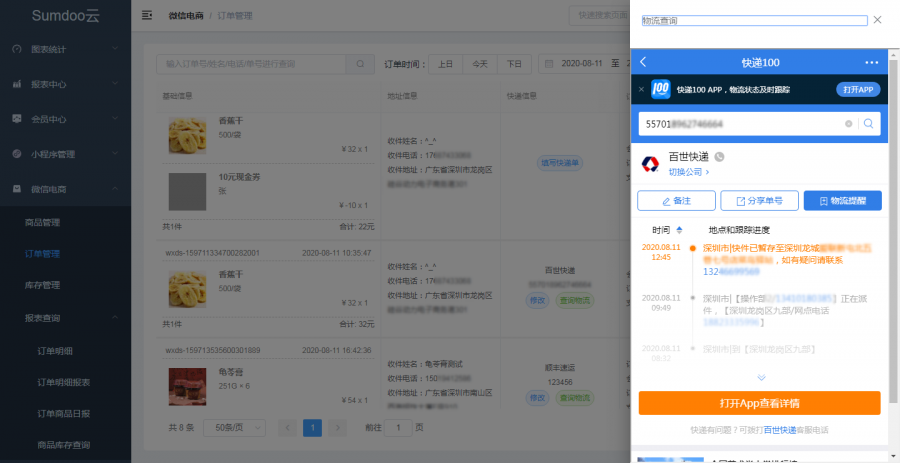The width and height of the screenshot is (900, 463).
Task: Open 50条/页 page size dropdown
Action: [234, 427]
